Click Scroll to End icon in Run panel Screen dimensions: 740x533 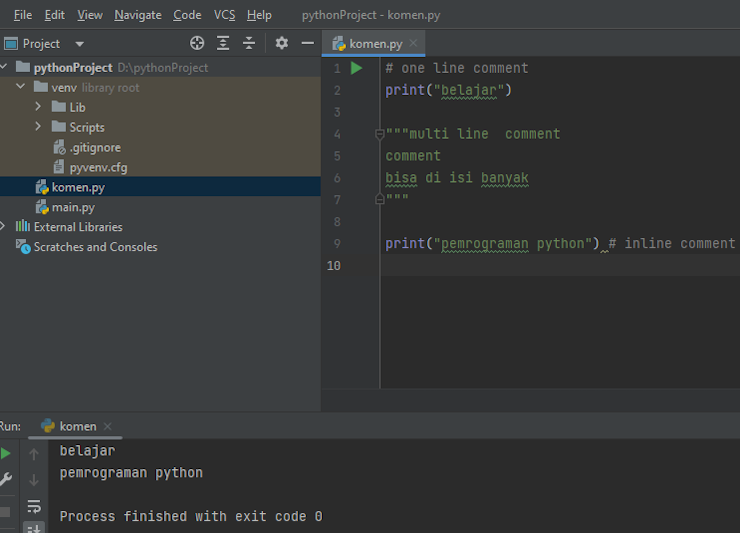point(34,528)
